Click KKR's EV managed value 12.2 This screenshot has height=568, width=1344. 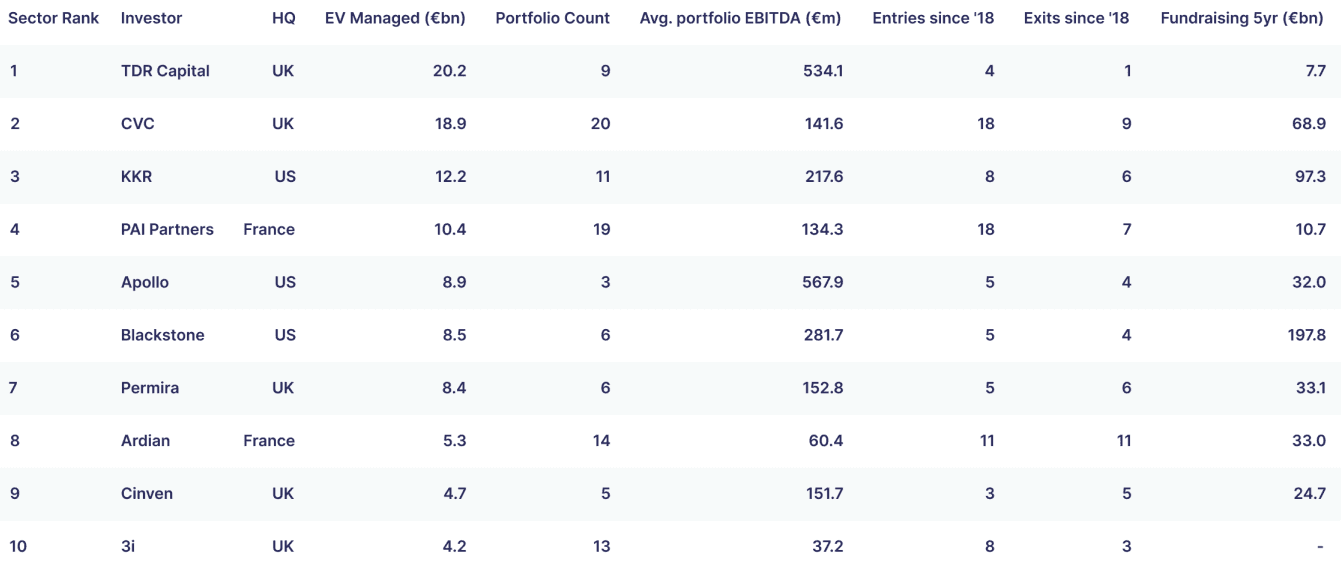[x=451, y=177]
